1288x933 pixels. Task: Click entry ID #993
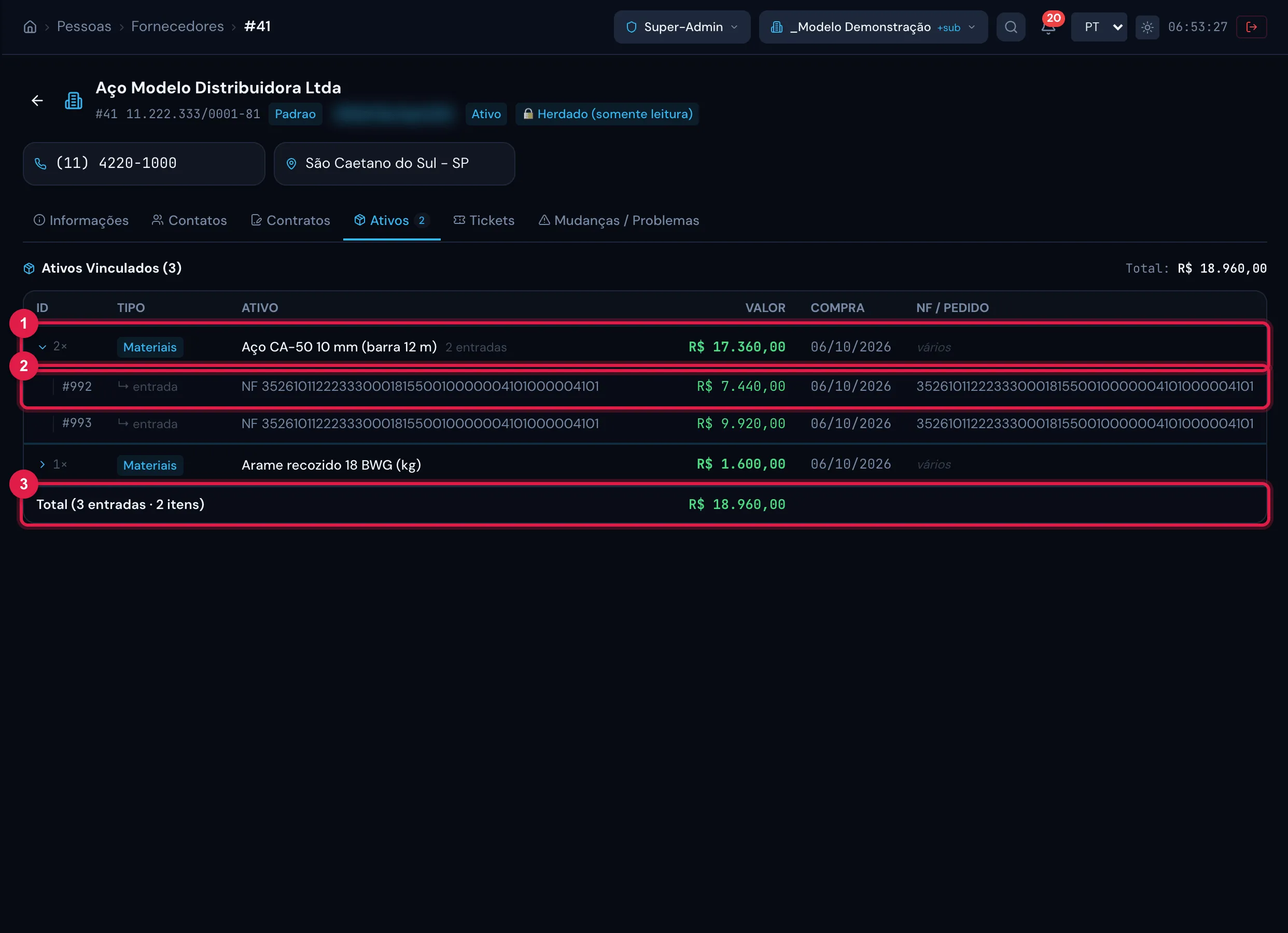coord(77,423)
